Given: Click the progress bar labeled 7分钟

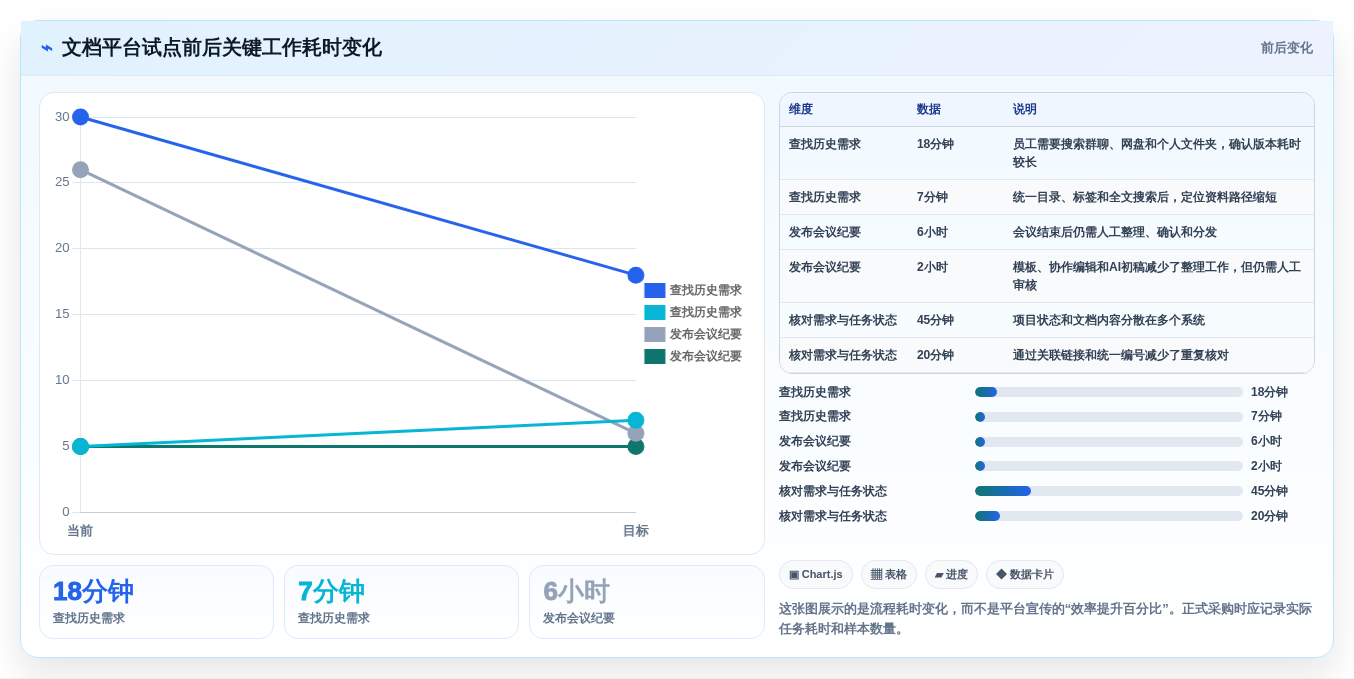Looking at the screenshot, I should pyautogui.click(x=1109, y=417).
